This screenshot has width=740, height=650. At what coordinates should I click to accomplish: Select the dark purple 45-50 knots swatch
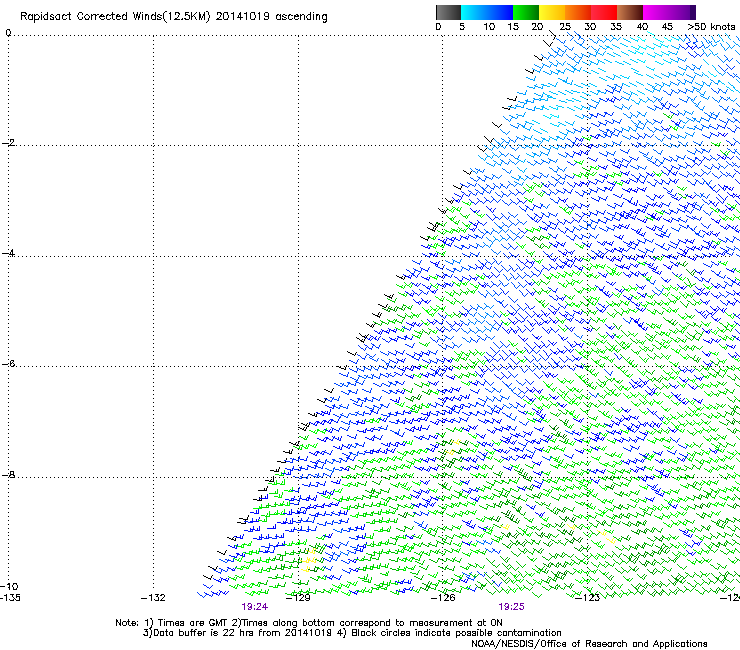click(x=682, y=12)
